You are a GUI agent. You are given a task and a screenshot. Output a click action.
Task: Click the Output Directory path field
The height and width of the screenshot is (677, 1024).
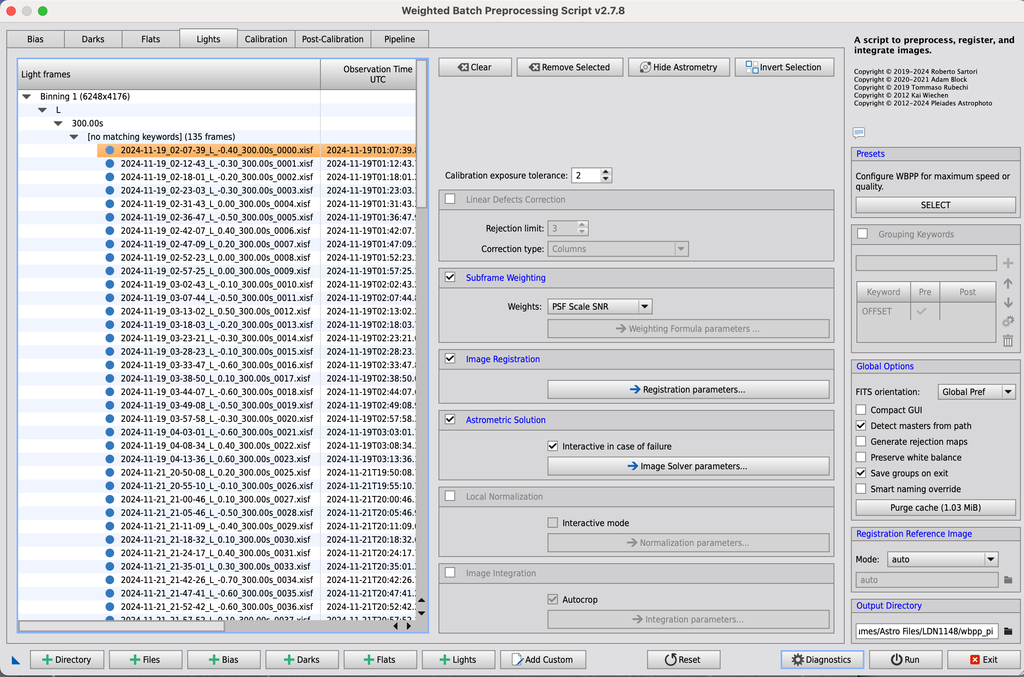(927, 631)
